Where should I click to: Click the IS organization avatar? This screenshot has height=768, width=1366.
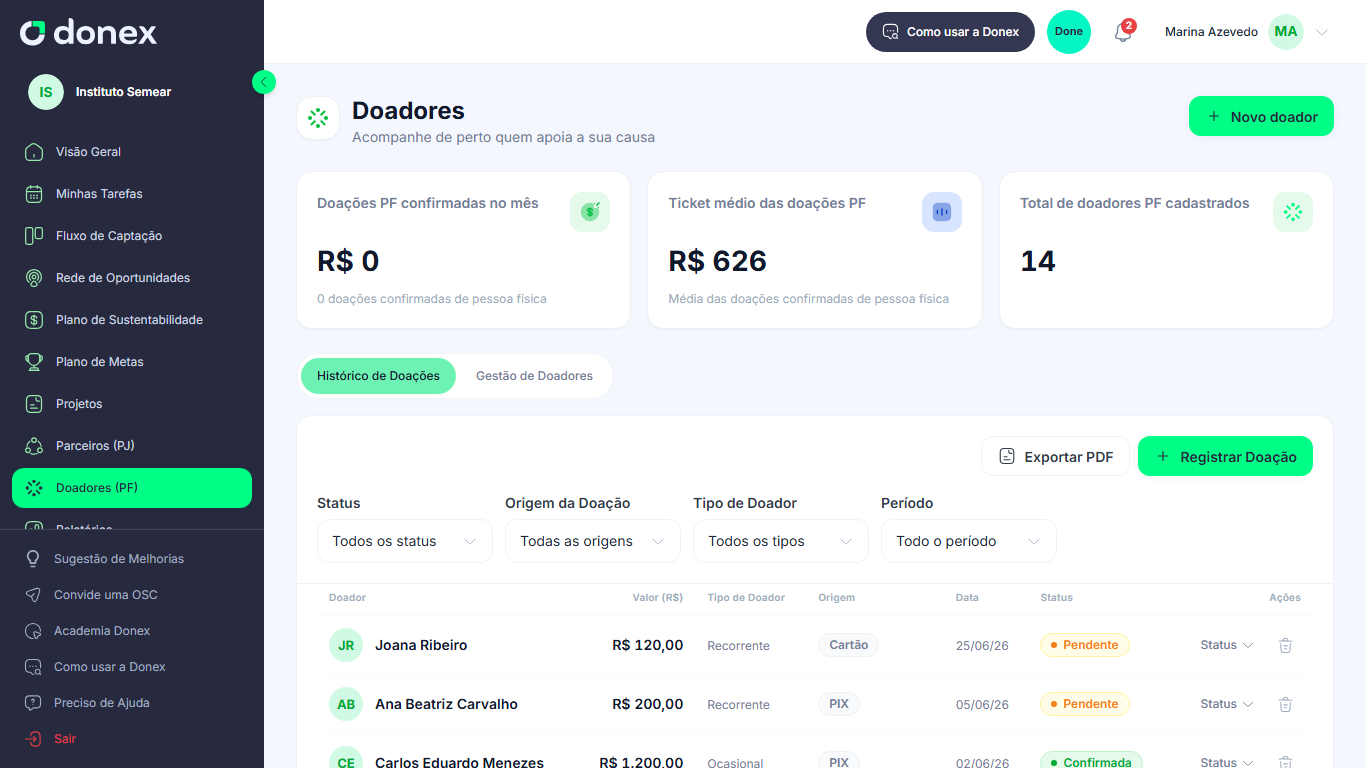[x=46, y=92]
